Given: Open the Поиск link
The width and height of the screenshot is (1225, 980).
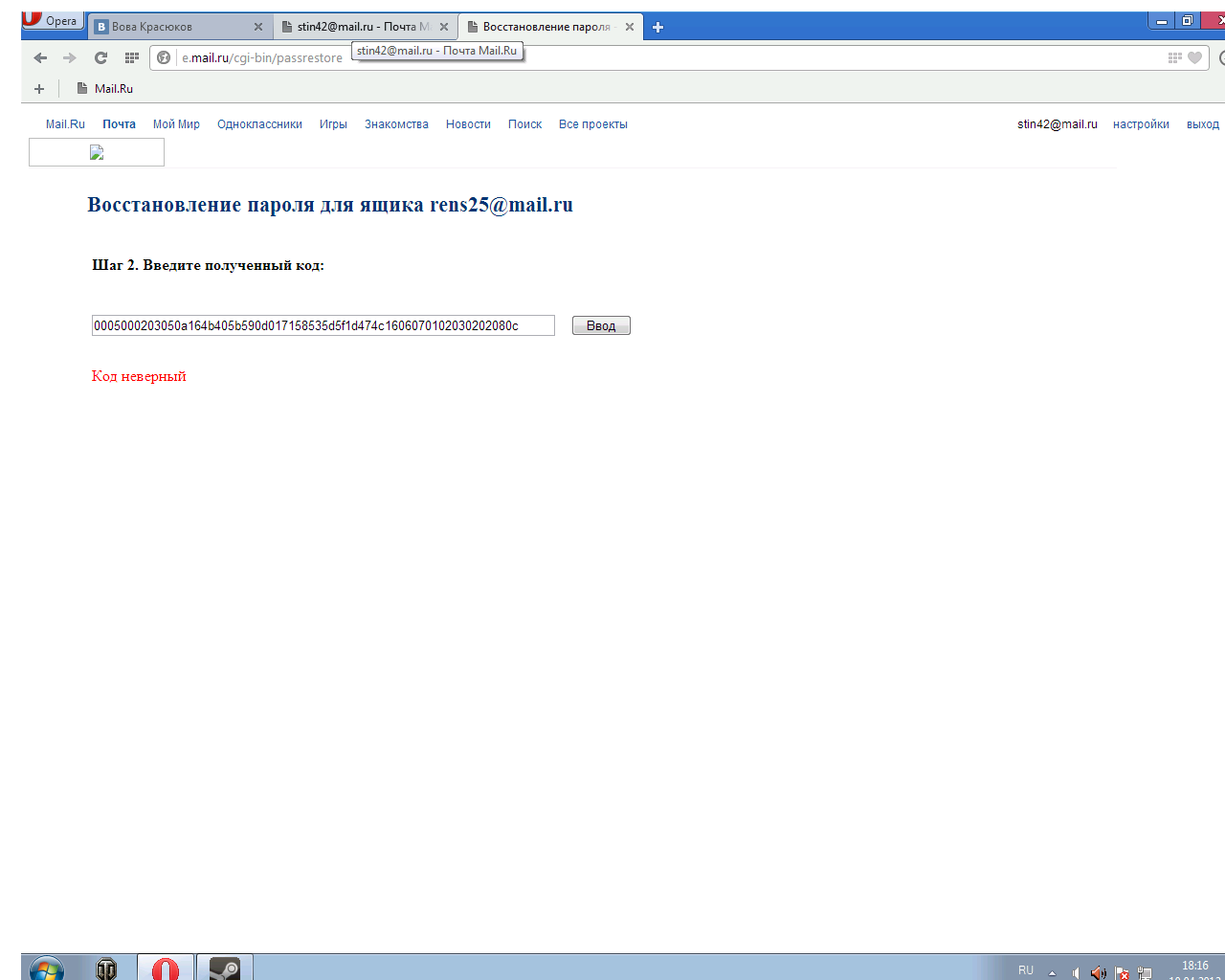Looking at the screenshot, I should pyautogui.click(x=524, y=124).
